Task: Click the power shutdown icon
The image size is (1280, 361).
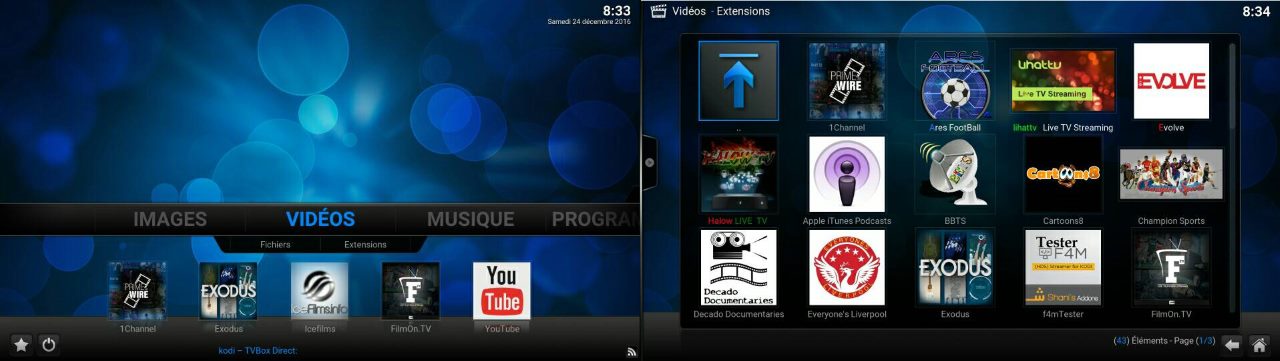Action: click(x=48, y=344)
